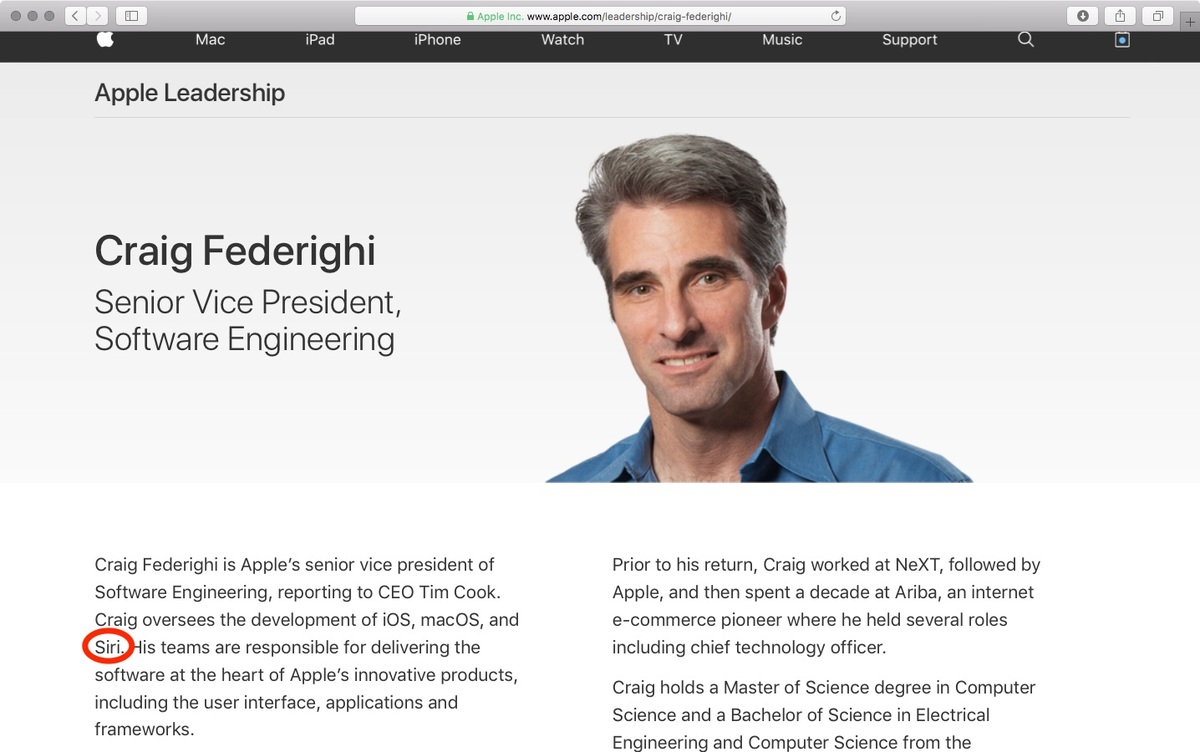Open the Safari downloads button
The width and height of the screenshot is (1200, 752).
[1083, 16]
